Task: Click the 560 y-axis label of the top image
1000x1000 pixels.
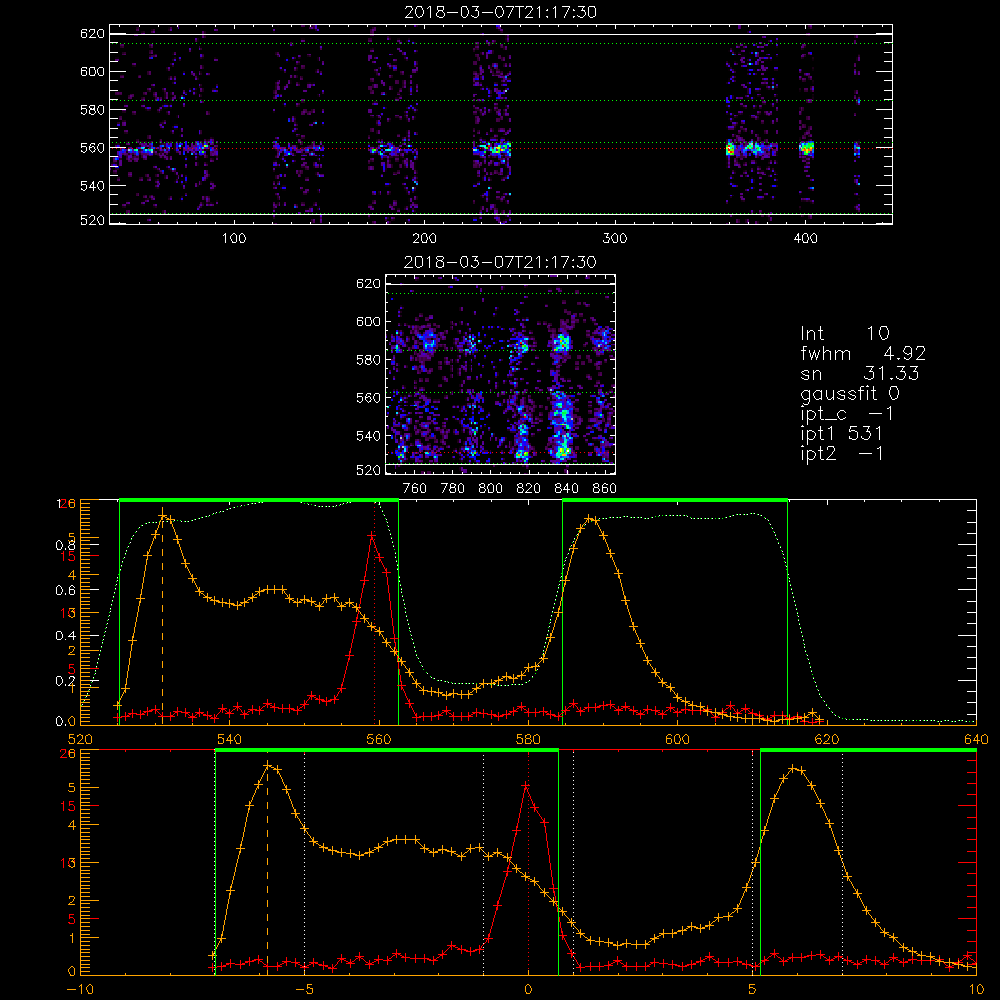Action: pos(92,147)
